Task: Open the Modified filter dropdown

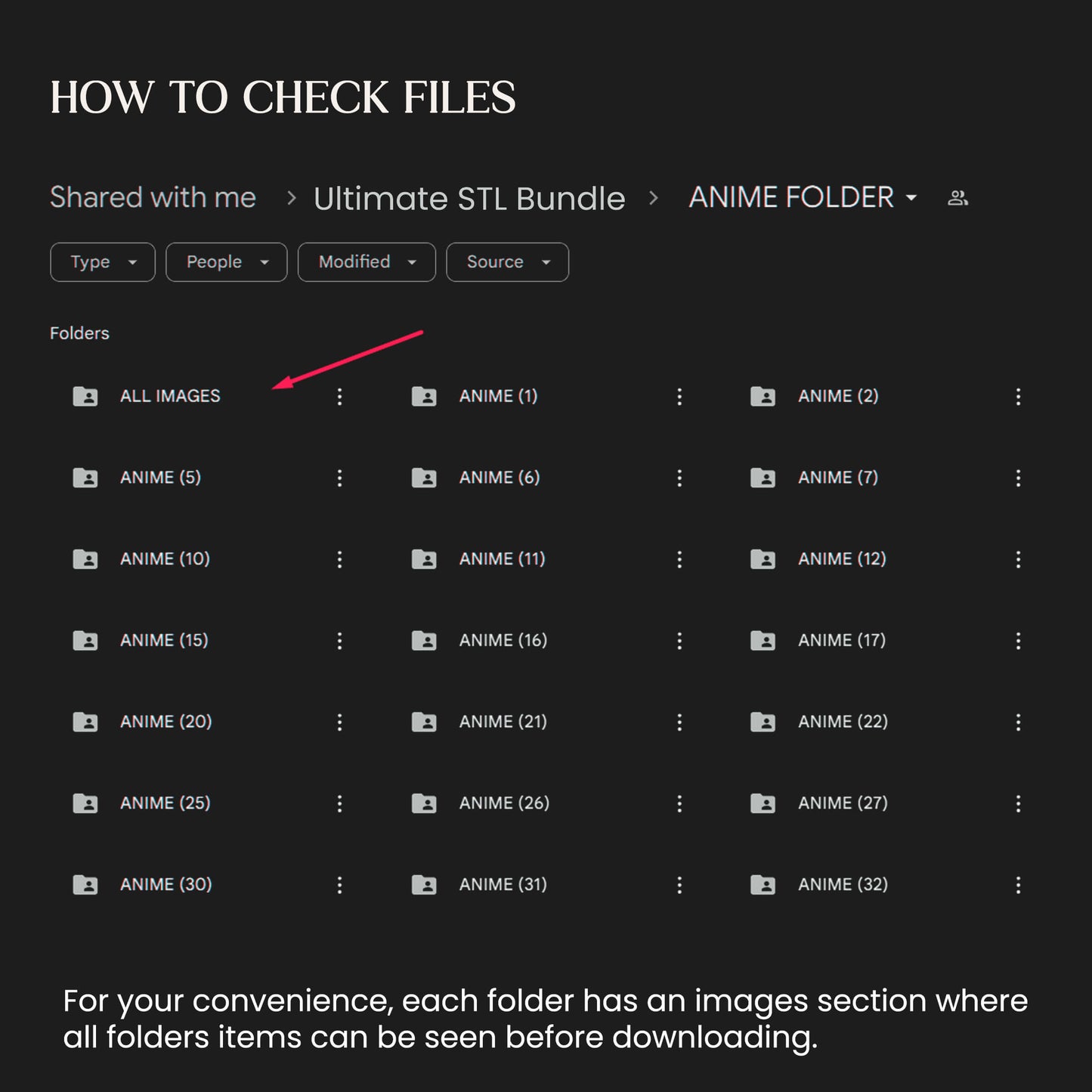Action: tap(367, 262)
